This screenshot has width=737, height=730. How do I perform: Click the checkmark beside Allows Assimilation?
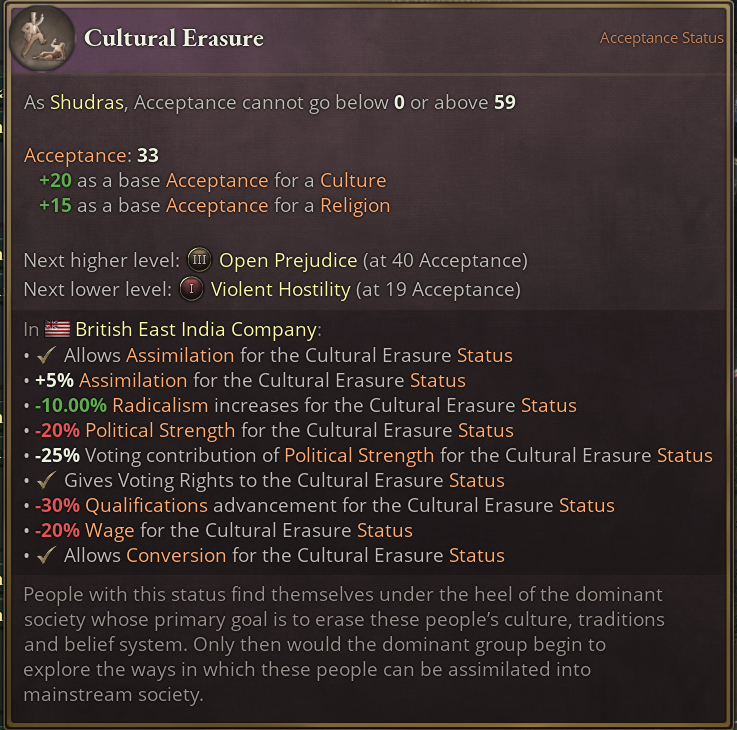point(46,355)
